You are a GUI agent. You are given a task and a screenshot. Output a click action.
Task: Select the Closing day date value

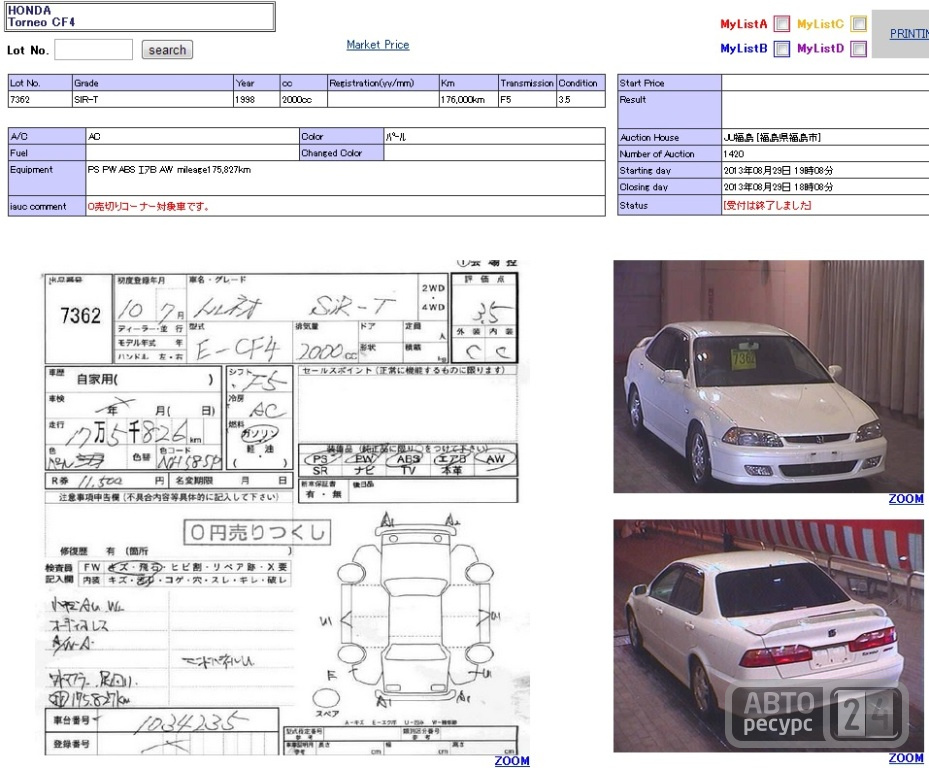click(778, 187)
